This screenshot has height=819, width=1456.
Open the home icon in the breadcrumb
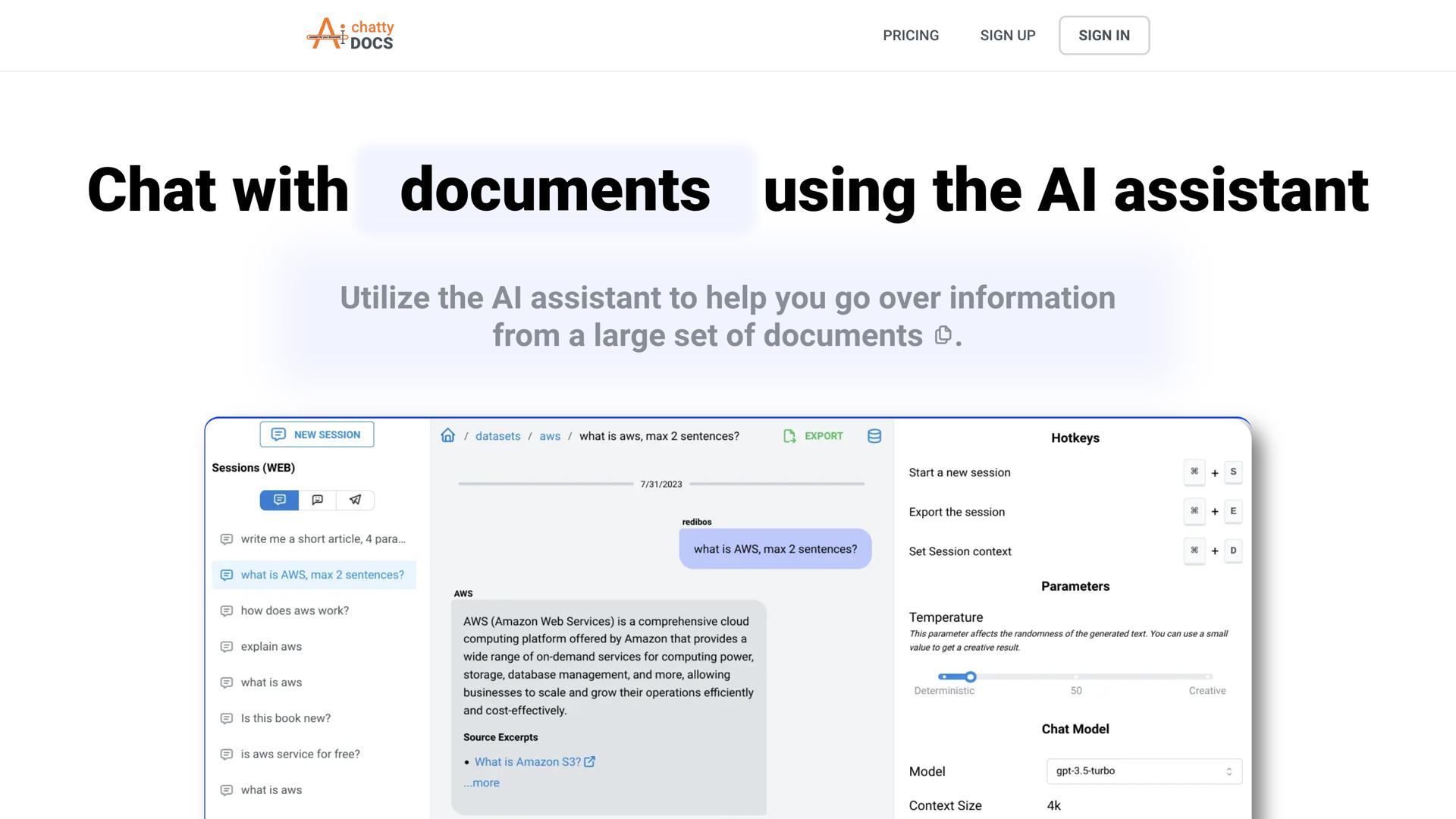pyautogui.click(x=448, y=435)
